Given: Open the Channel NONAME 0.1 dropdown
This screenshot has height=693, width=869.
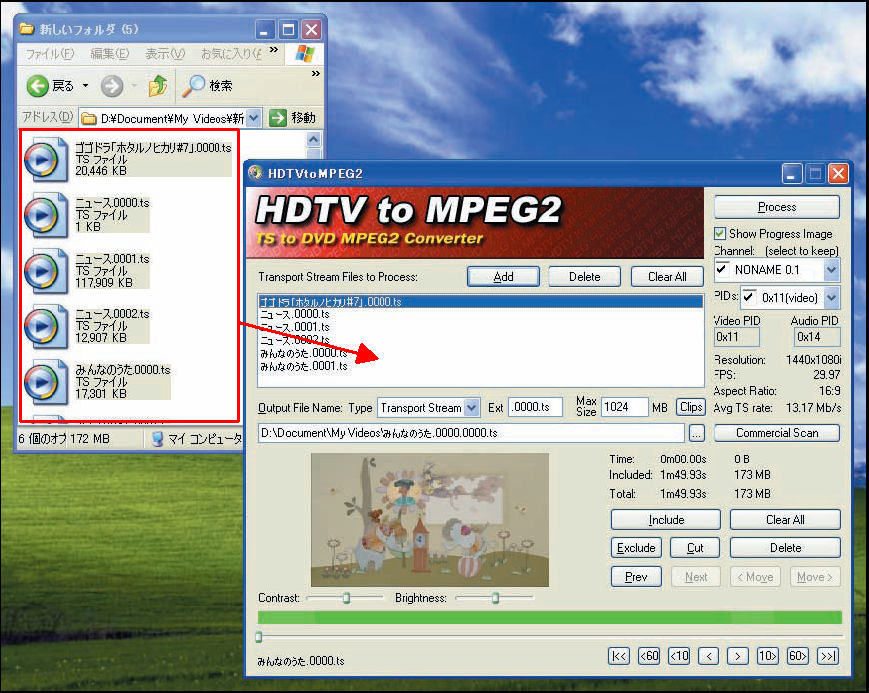Looking at the screenshot, I should pos(831,270).
